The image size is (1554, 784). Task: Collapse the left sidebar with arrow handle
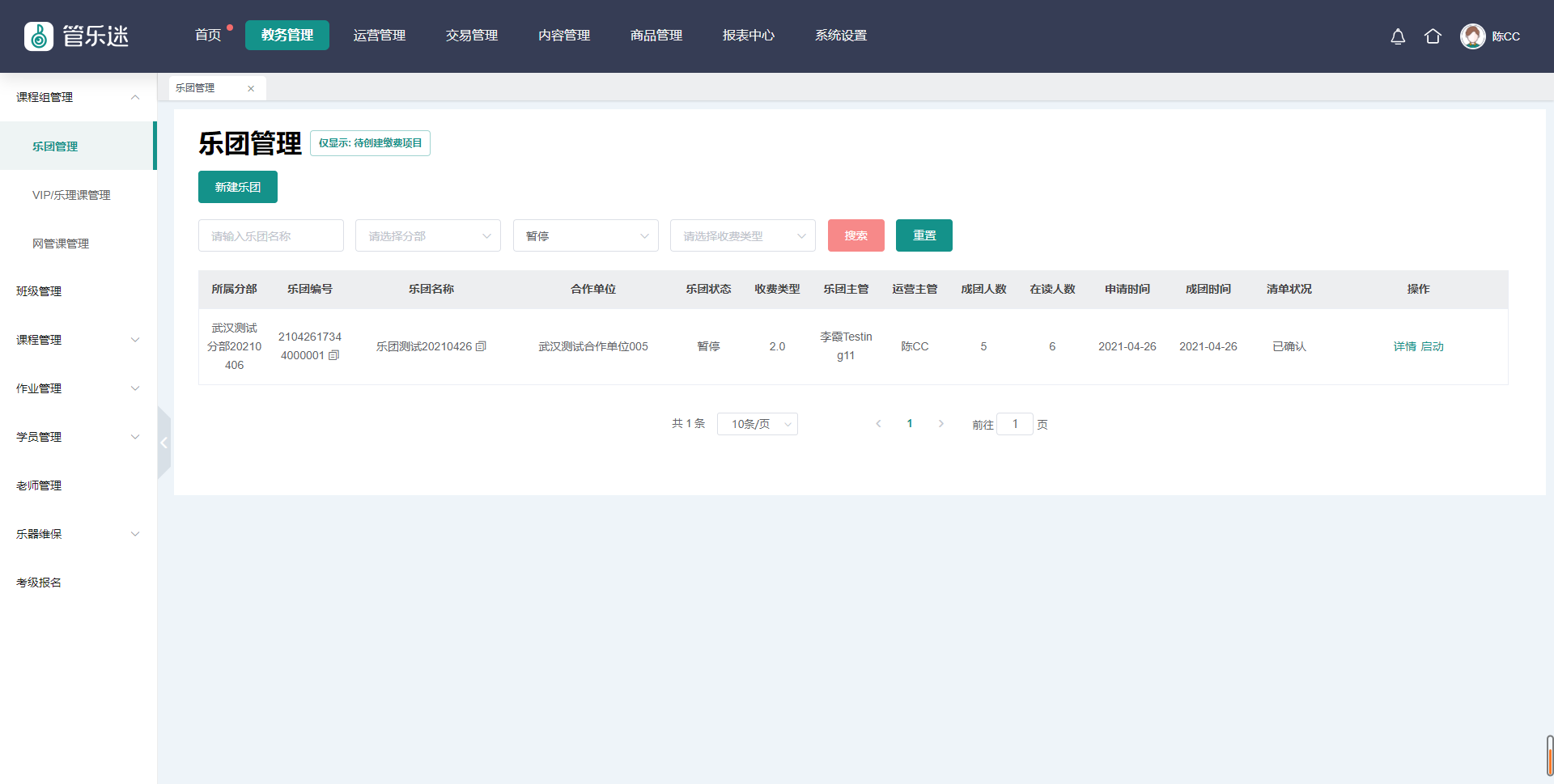[163, 443]
